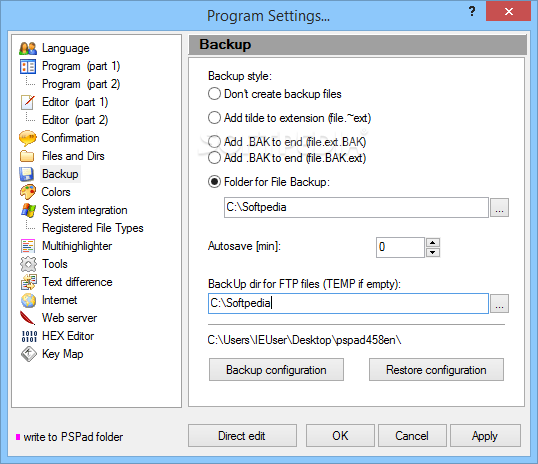
Task: Click the C:\Users\IEUser\Desktop\pspad458en\ path text
Action: [x=304, y=340]
